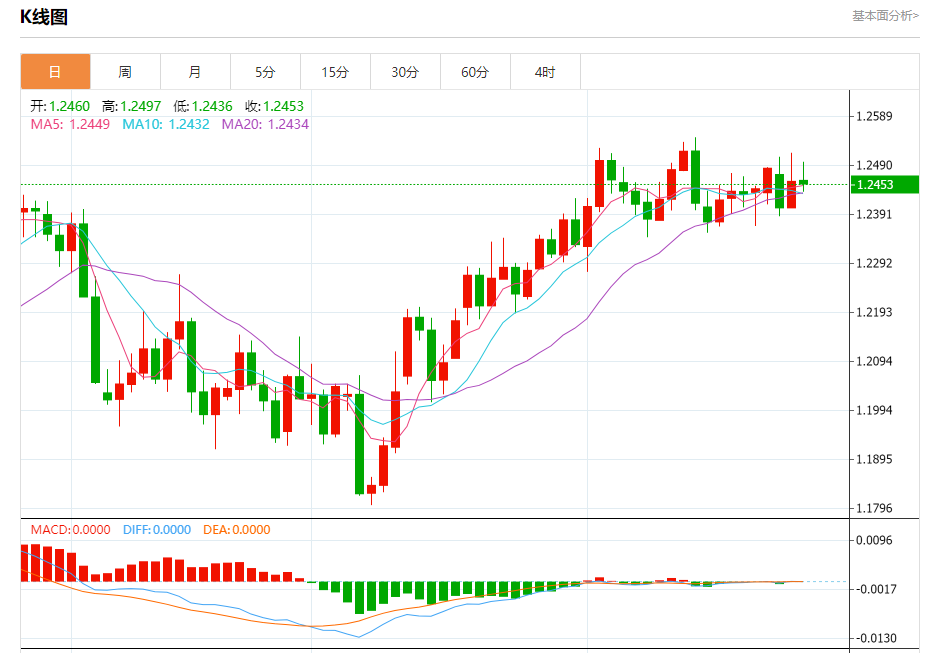This screenshot has height=653, width=931.
Task: Click the 1.2391 price axis label
Action: pos(874,214)
